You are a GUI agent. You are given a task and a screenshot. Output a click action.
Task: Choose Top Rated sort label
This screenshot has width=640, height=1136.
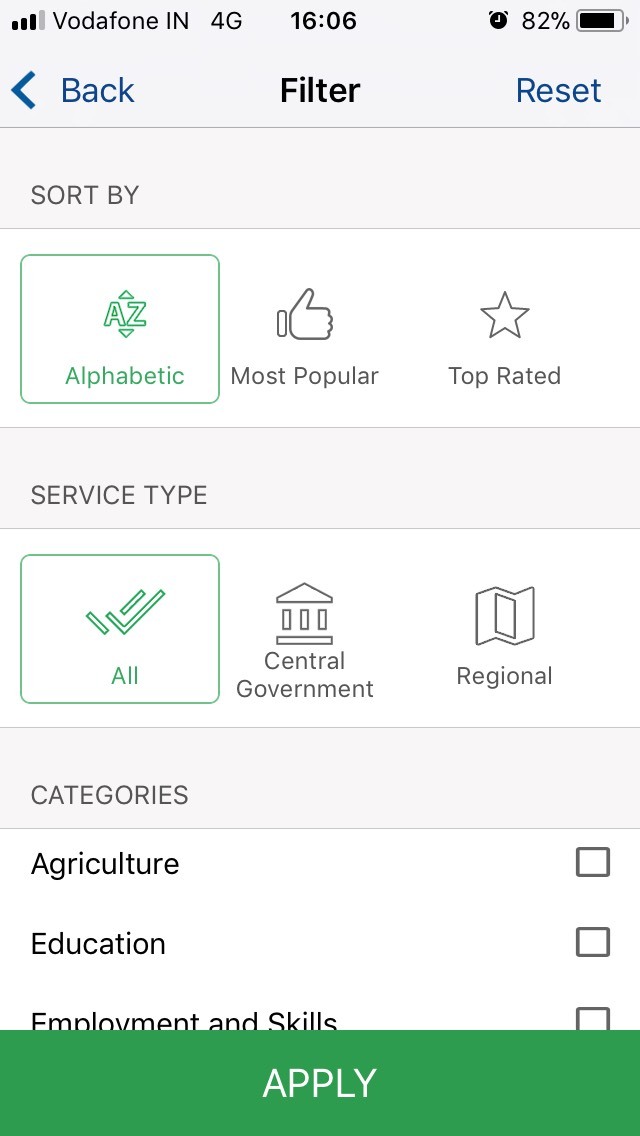click(504, 376)
